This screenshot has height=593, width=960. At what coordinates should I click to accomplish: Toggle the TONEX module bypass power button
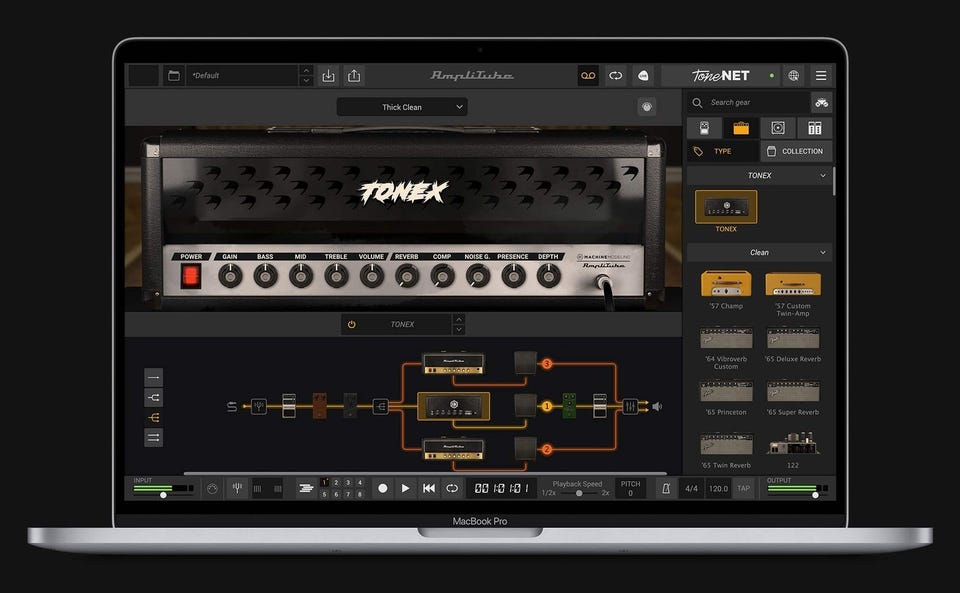coord(351,325)
